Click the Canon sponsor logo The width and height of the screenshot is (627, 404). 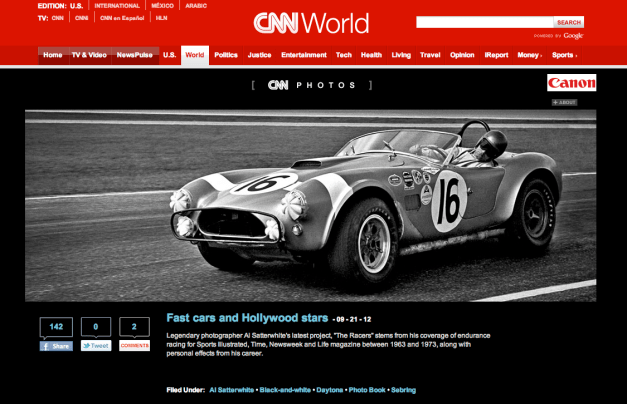571,83
